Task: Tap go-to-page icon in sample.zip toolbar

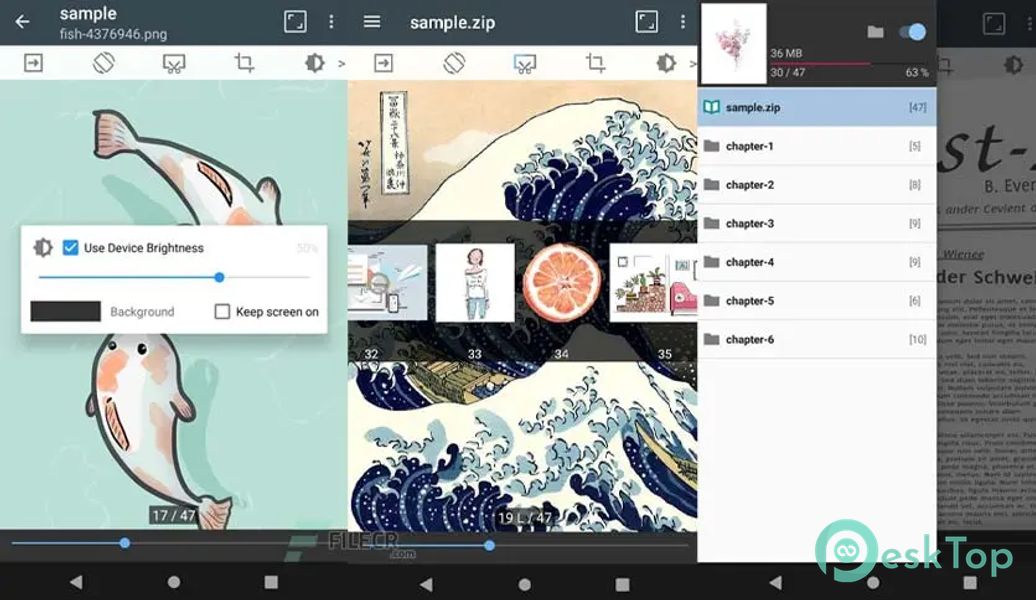Action: tap(384, 63)
